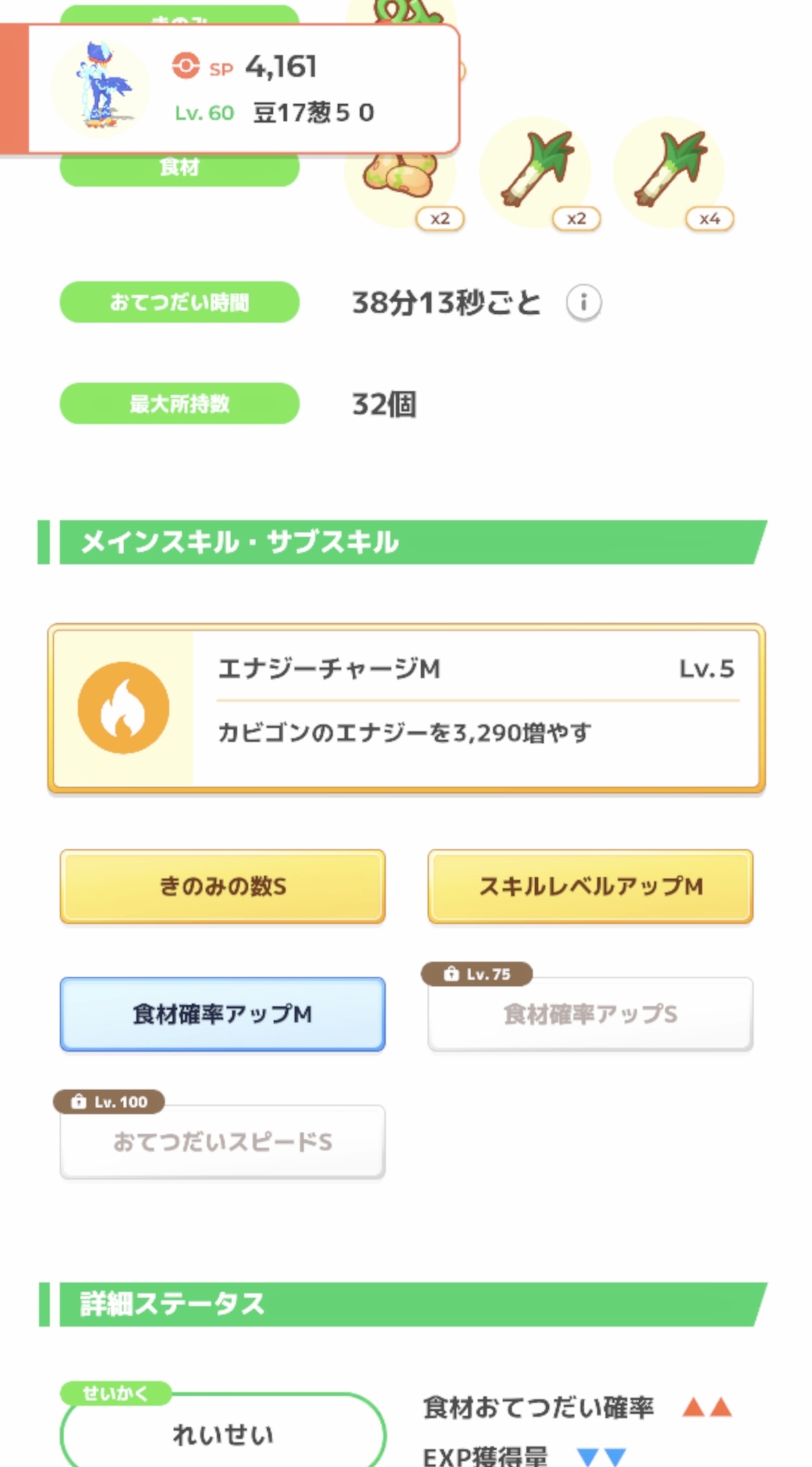
Task: Tap the れいせい nature box
Action: click(x=222, y=1434)
